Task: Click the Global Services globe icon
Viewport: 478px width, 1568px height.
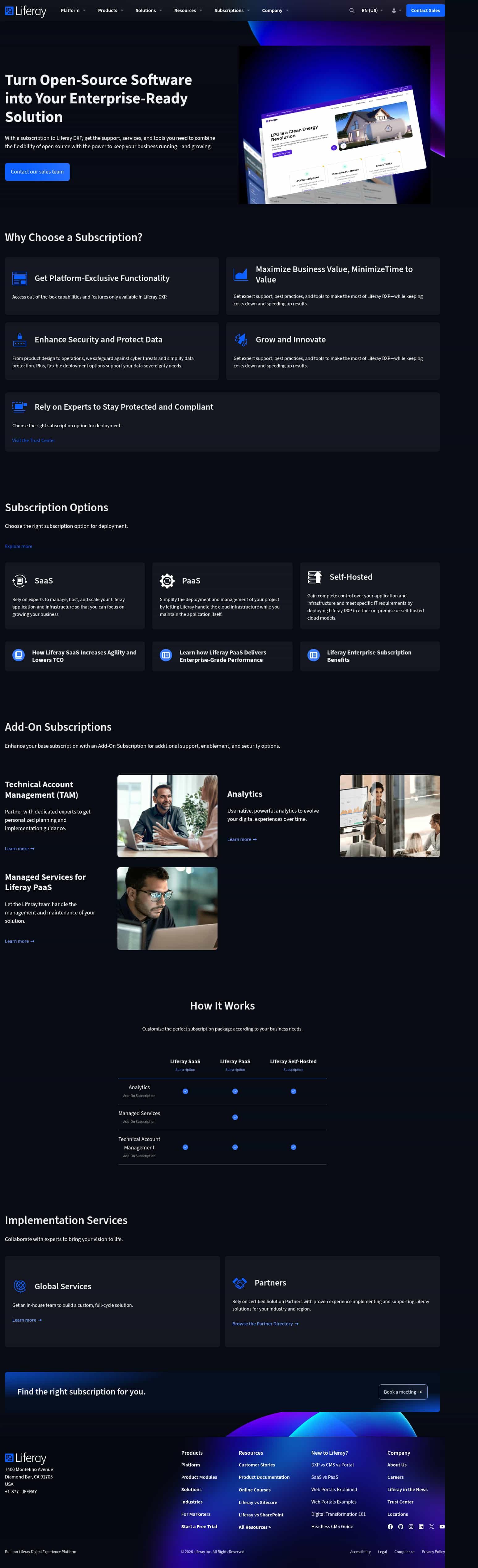Action: pyautogui.click(x=19, y=1286)
